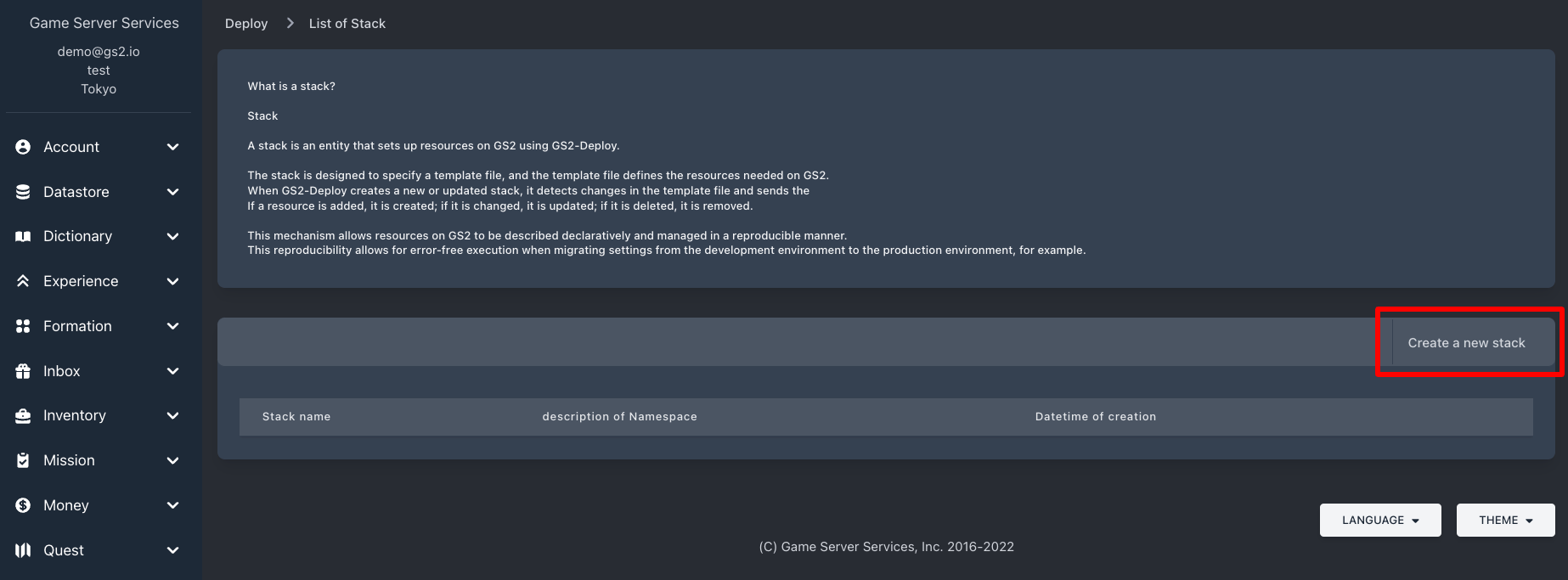The height and width of the screenshot is (580, 1568).
Task: Open the THEME dropdown
Action: (1505, 520)
